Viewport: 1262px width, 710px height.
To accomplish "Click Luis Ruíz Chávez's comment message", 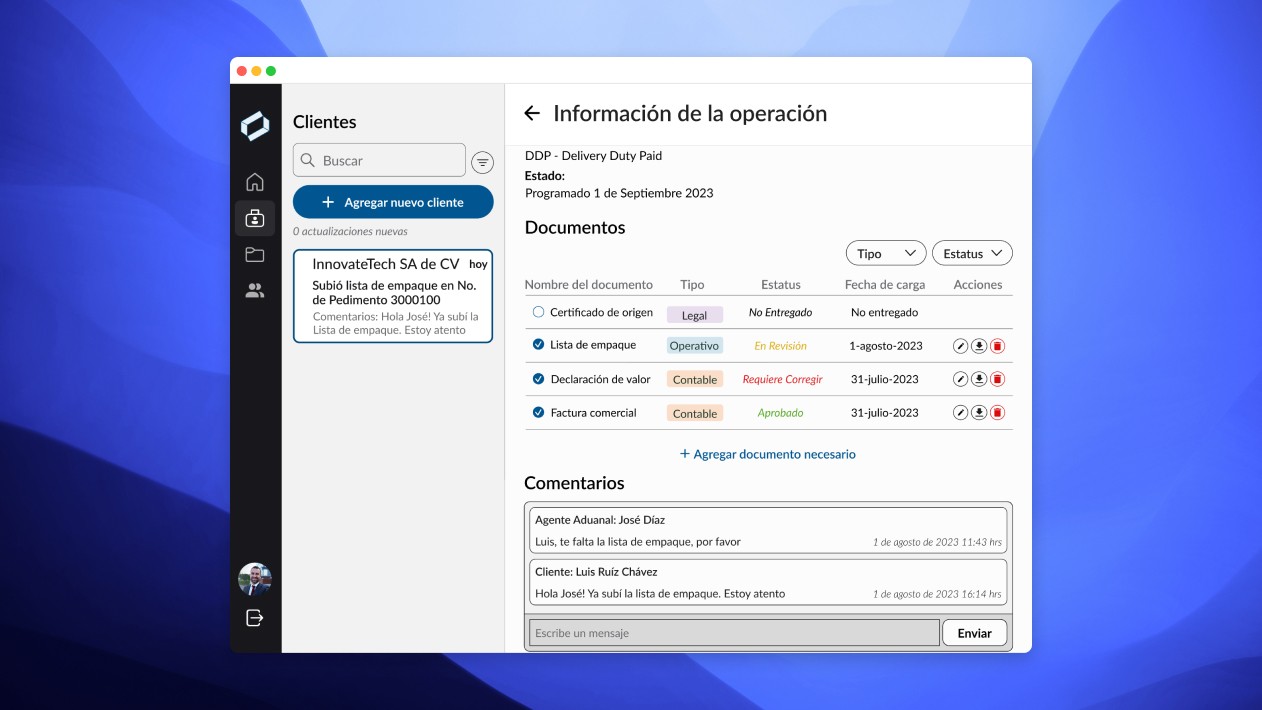I will [768, 582].
